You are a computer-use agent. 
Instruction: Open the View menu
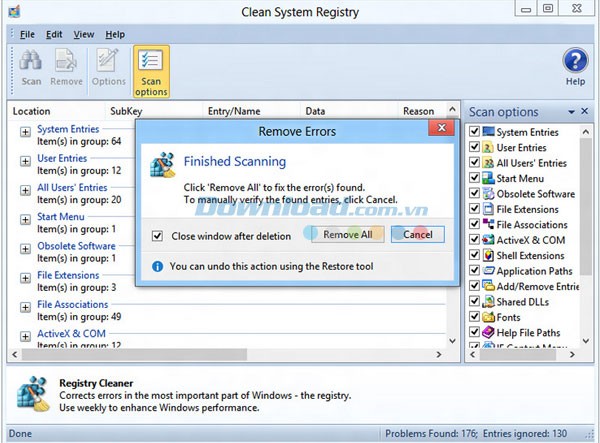point(84,34)
